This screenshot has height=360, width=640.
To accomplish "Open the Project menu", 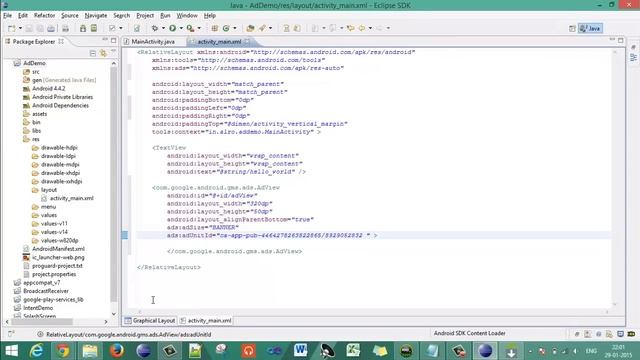I will coord(145,16).
